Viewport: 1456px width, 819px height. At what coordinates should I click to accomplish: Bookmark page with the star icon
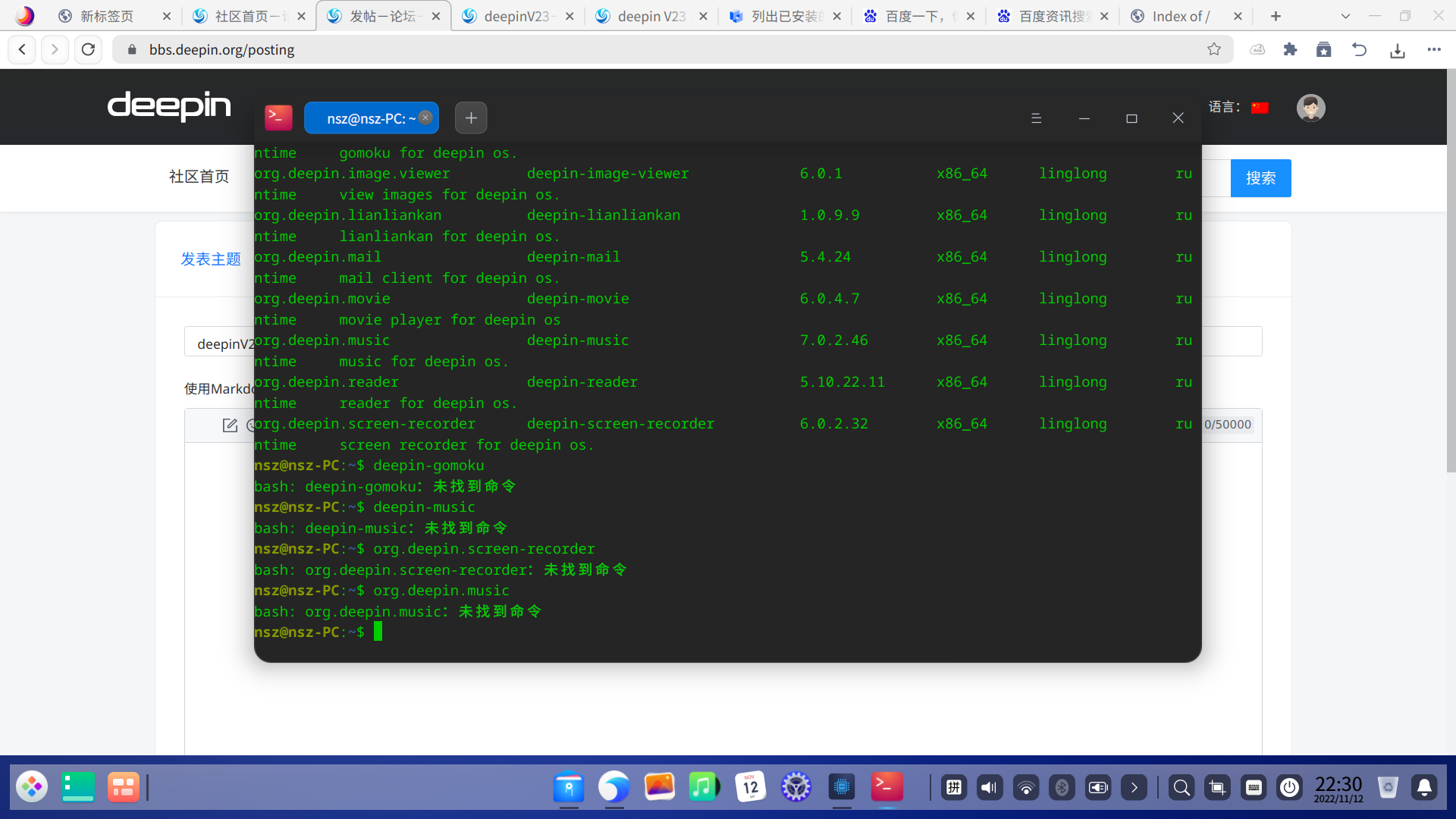click(x=1214, y=49)
